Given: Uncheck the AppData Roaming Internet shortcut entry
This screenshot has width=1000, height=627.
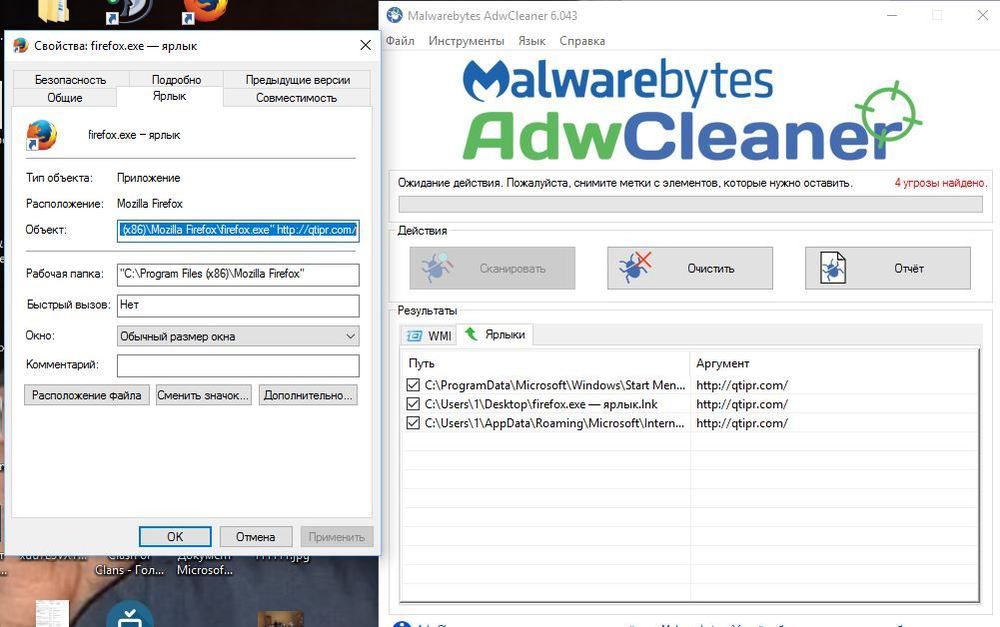Looking at the screenshot, I should tap(413, 423).
